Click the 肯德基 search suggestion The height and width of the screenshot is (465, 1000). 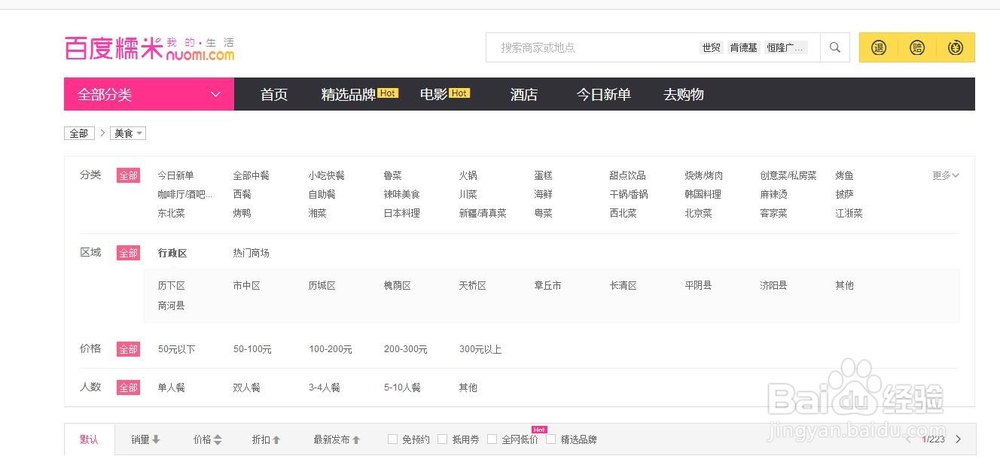tap(744, 48)
